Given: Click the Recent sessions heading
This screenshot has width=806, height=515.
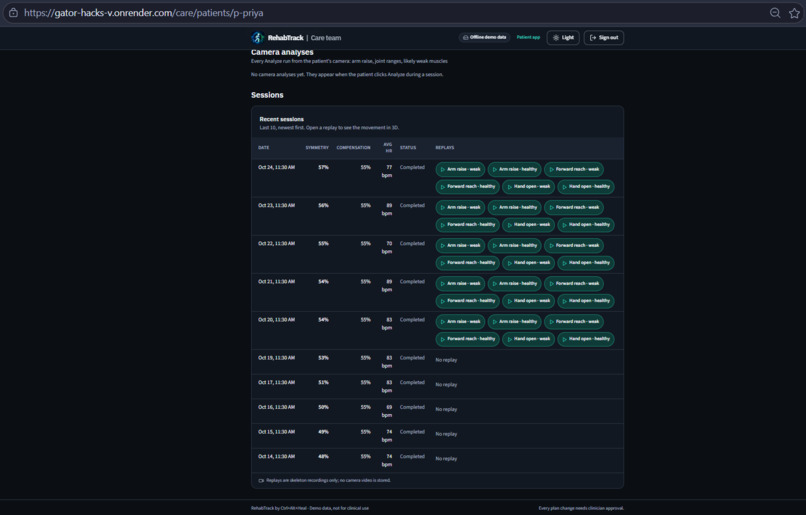Looking at the screenshot, I should coord(281,119).
